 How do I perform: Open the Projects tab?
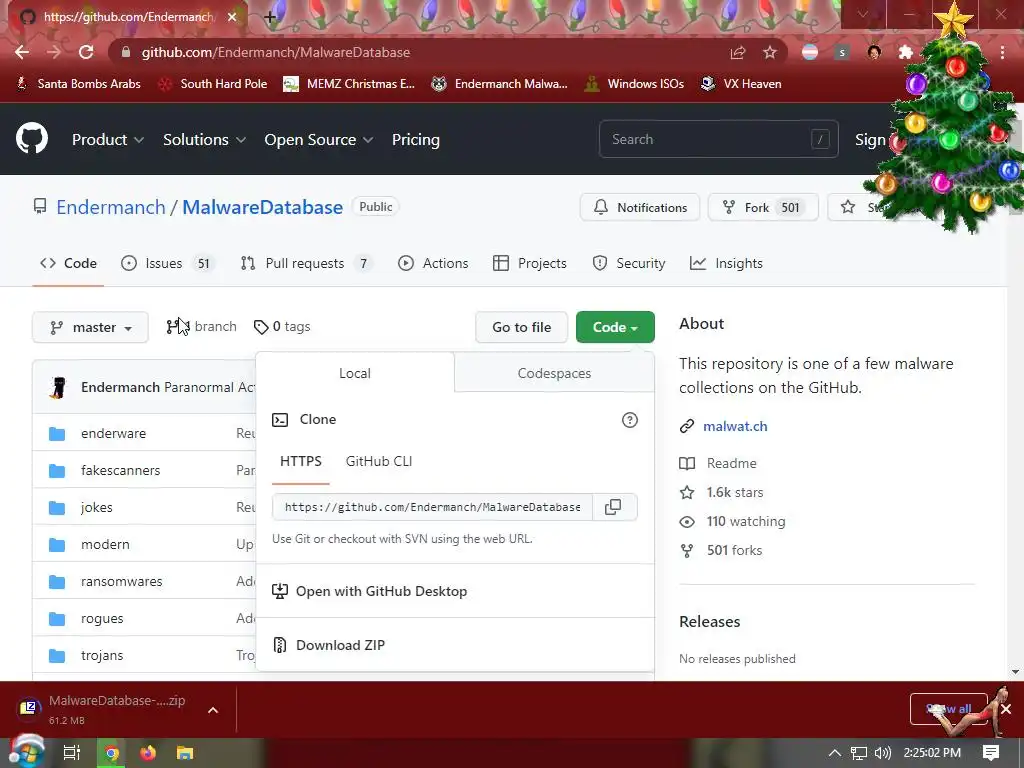530,263
